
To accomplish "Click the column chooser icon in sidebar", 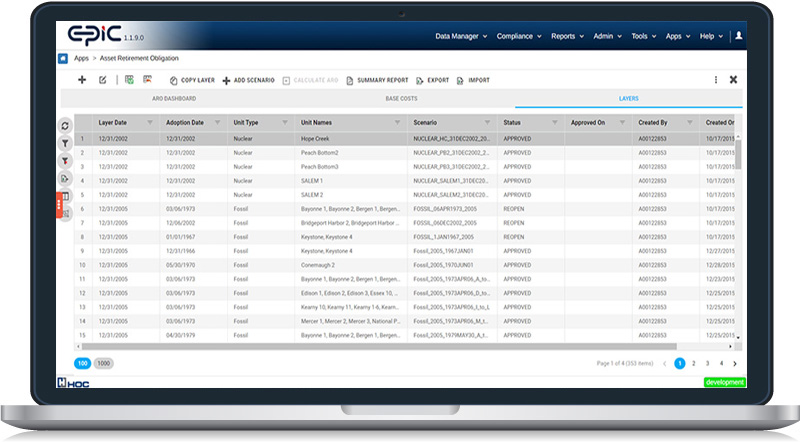I will (x=66, y=196).
